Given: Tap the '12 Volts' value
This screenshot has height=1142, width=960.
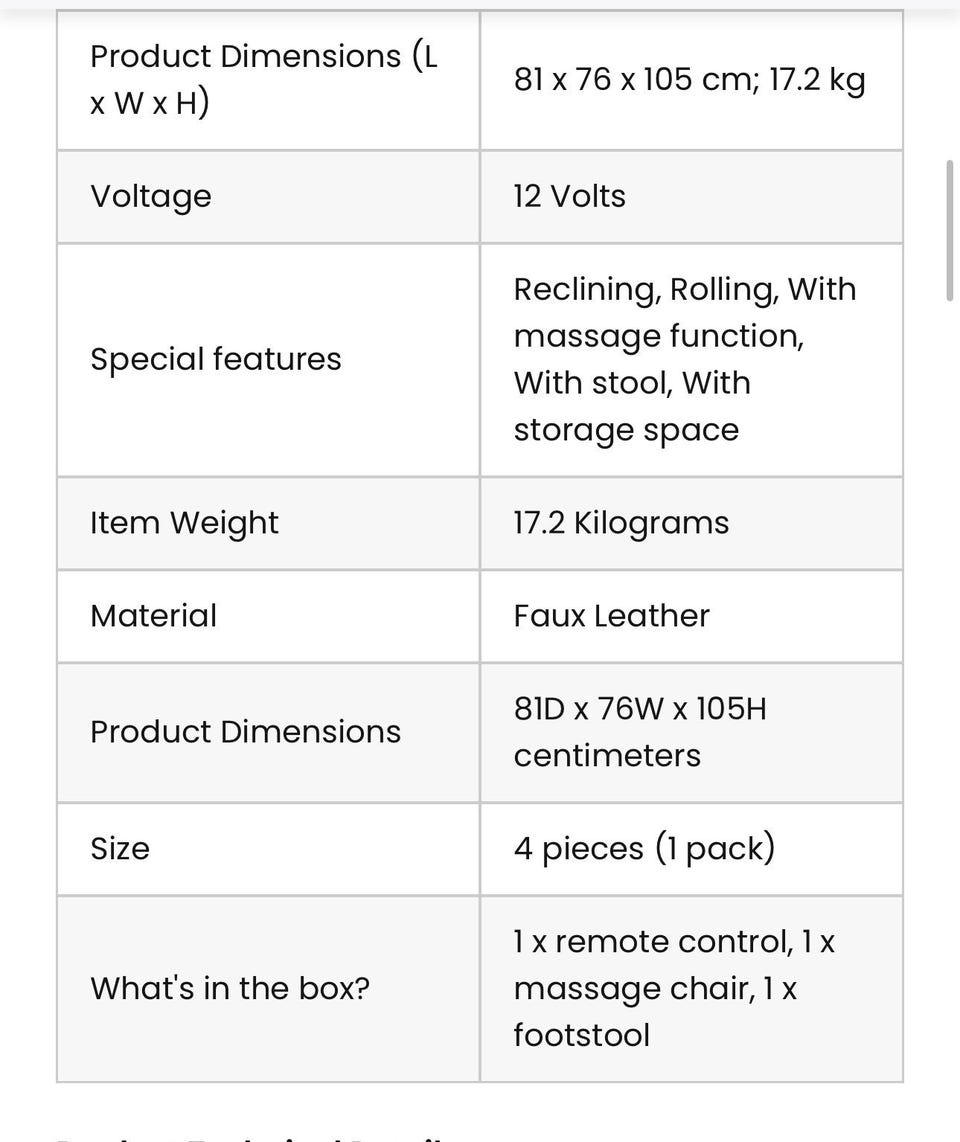Looking at the screenshot, I should point(569,196).
